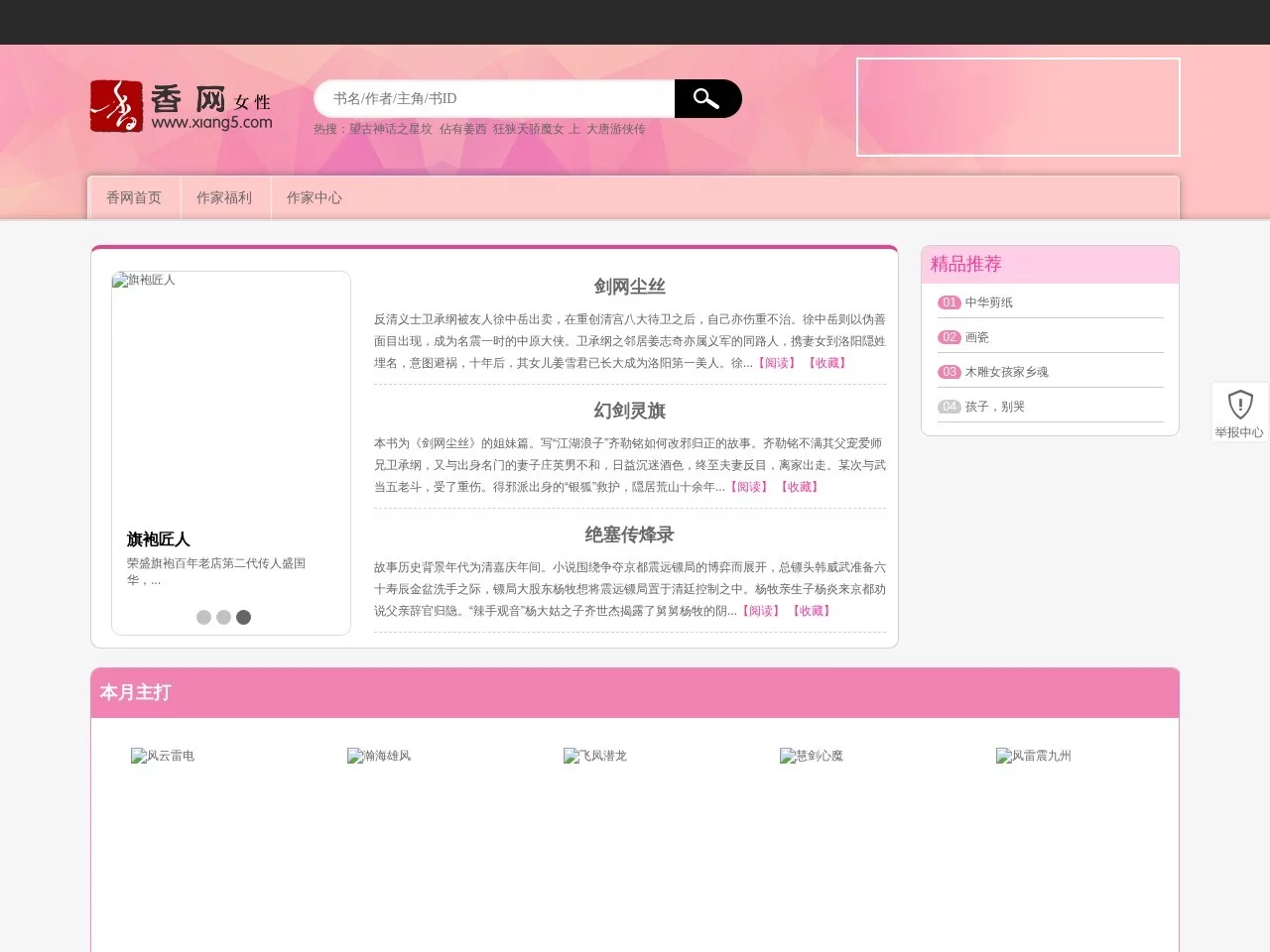The image size is (1270, 952).
Task: Open 【阅读】 link for 剑网尘丝
Action: tap(777, 363)
